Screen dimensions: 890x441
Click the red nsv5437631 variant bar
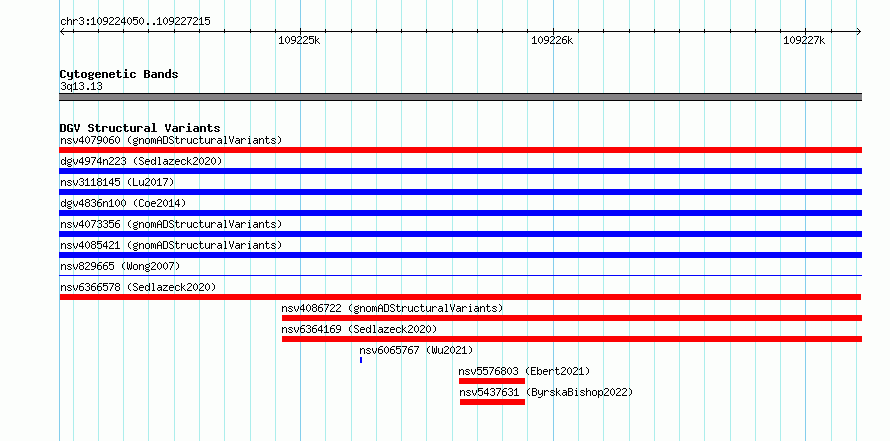point(493,402)
